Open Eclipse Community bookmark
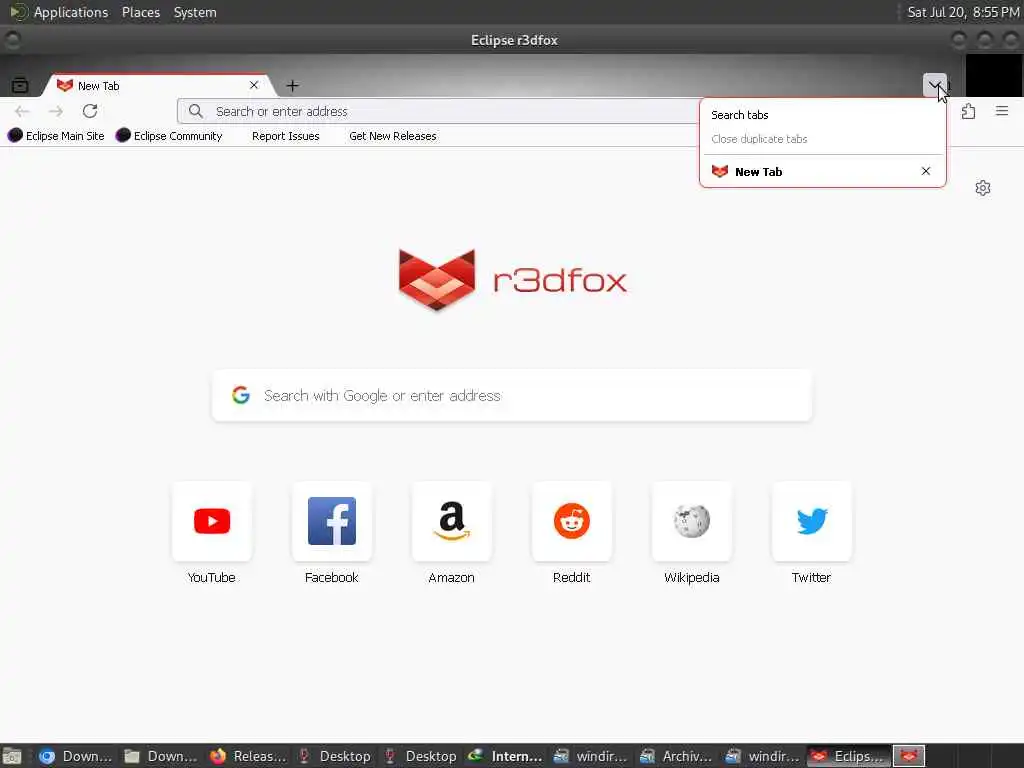The image size is (1024, 768). [169, 136]
